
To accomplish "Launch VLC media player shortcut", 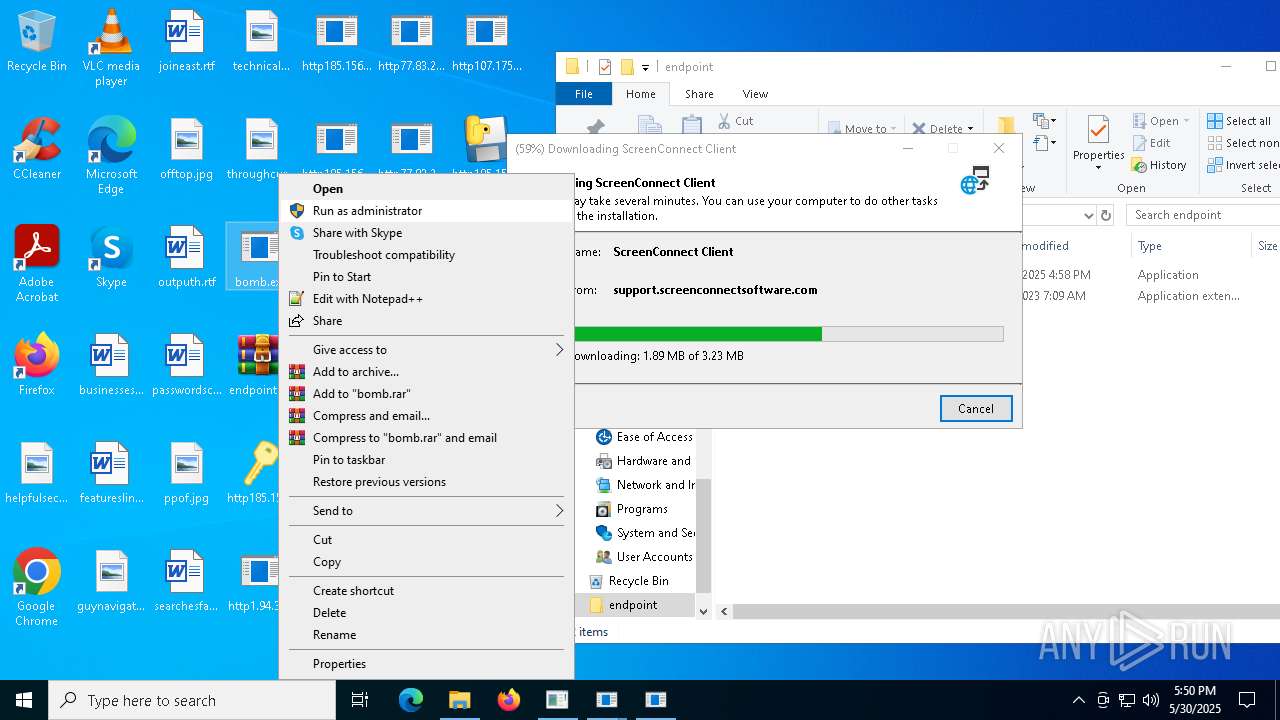I will click(x=111, y=48).
